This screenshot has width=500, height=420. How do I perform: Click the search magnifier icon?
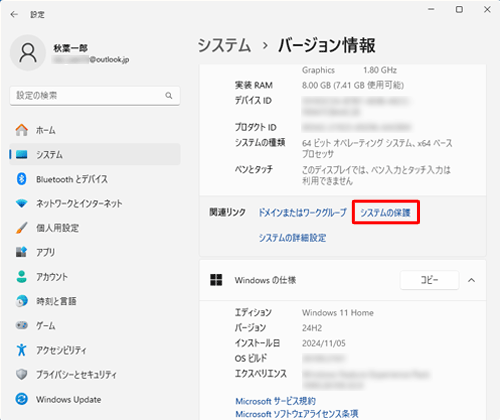point(169,96)
